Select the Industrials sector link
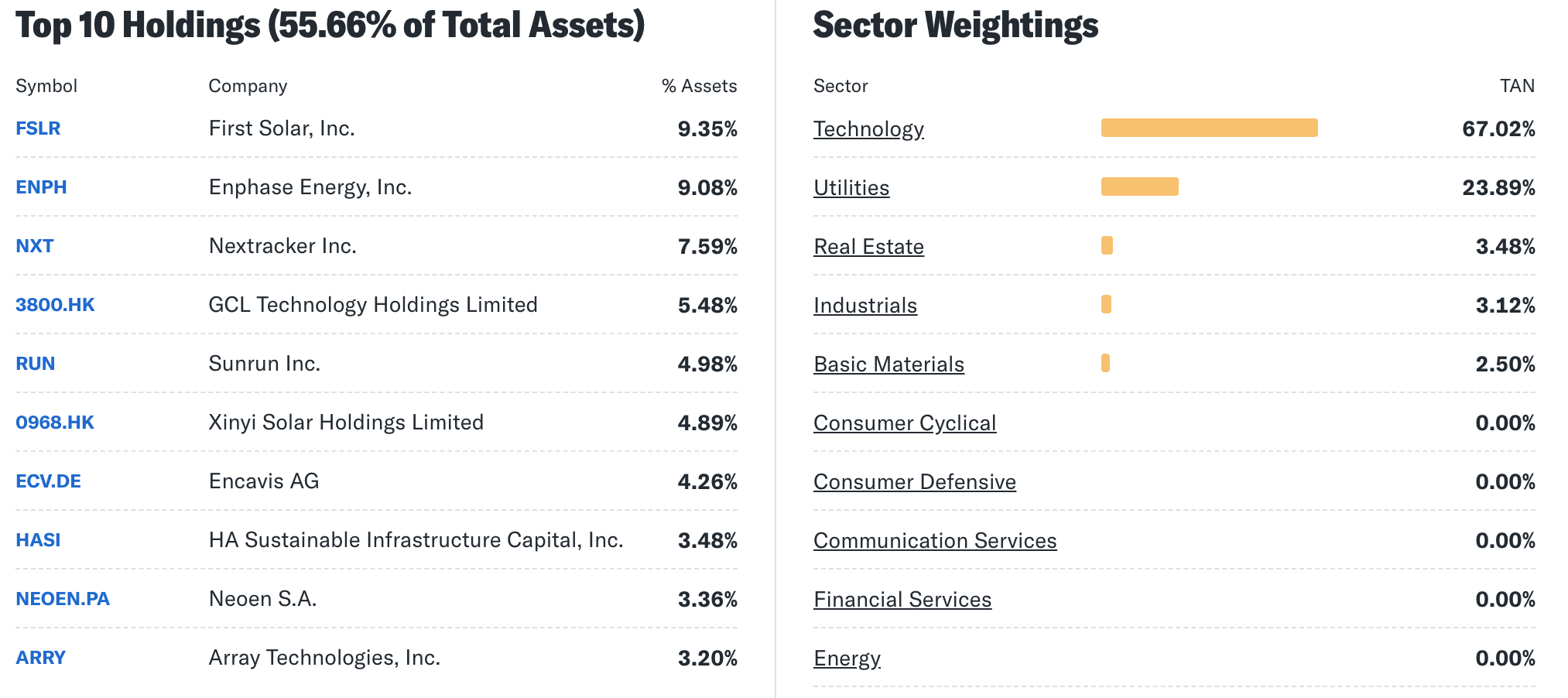The height and width of the screenshot is (698, 1568). coord(865,306)
